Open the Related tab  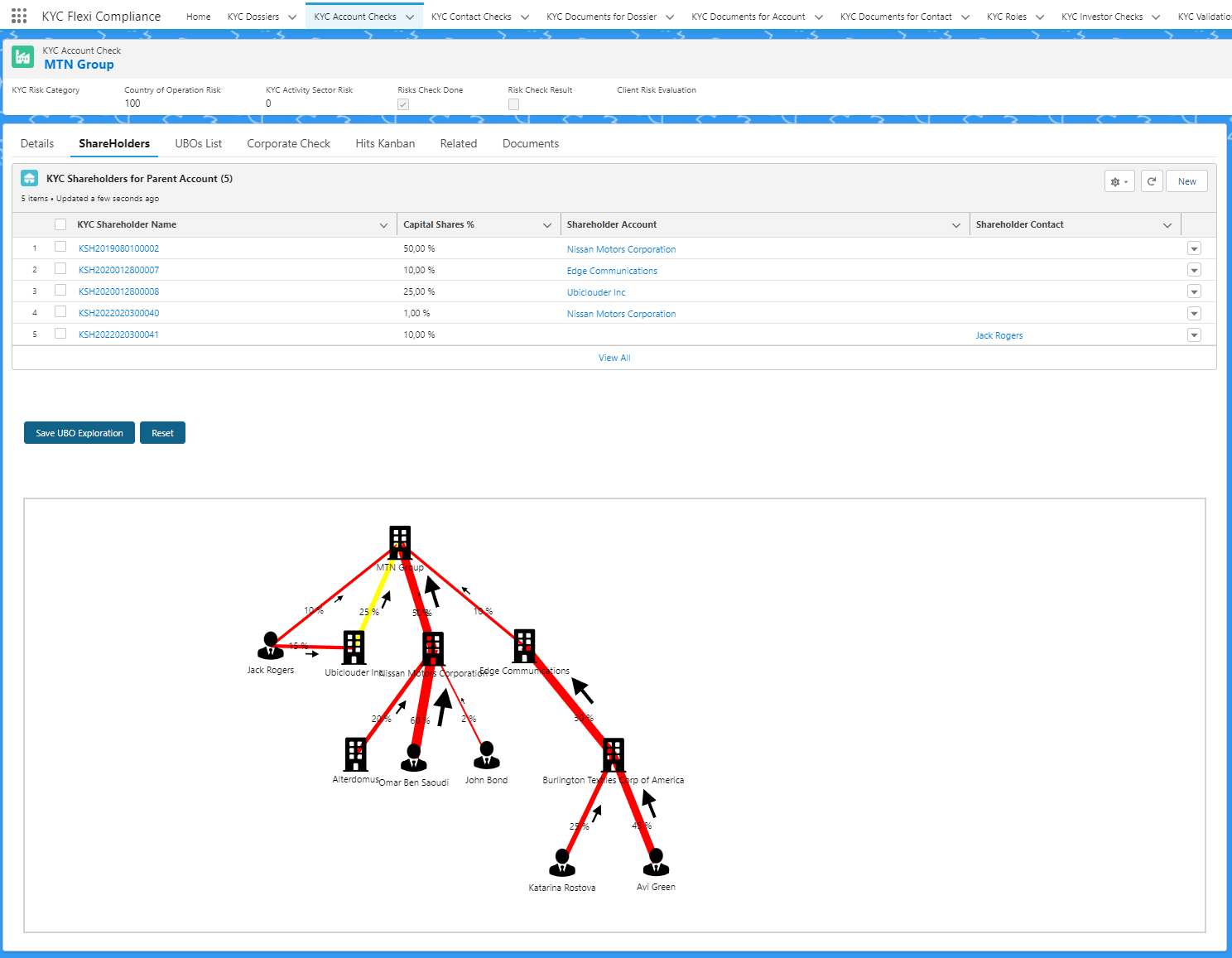point(459,143)
